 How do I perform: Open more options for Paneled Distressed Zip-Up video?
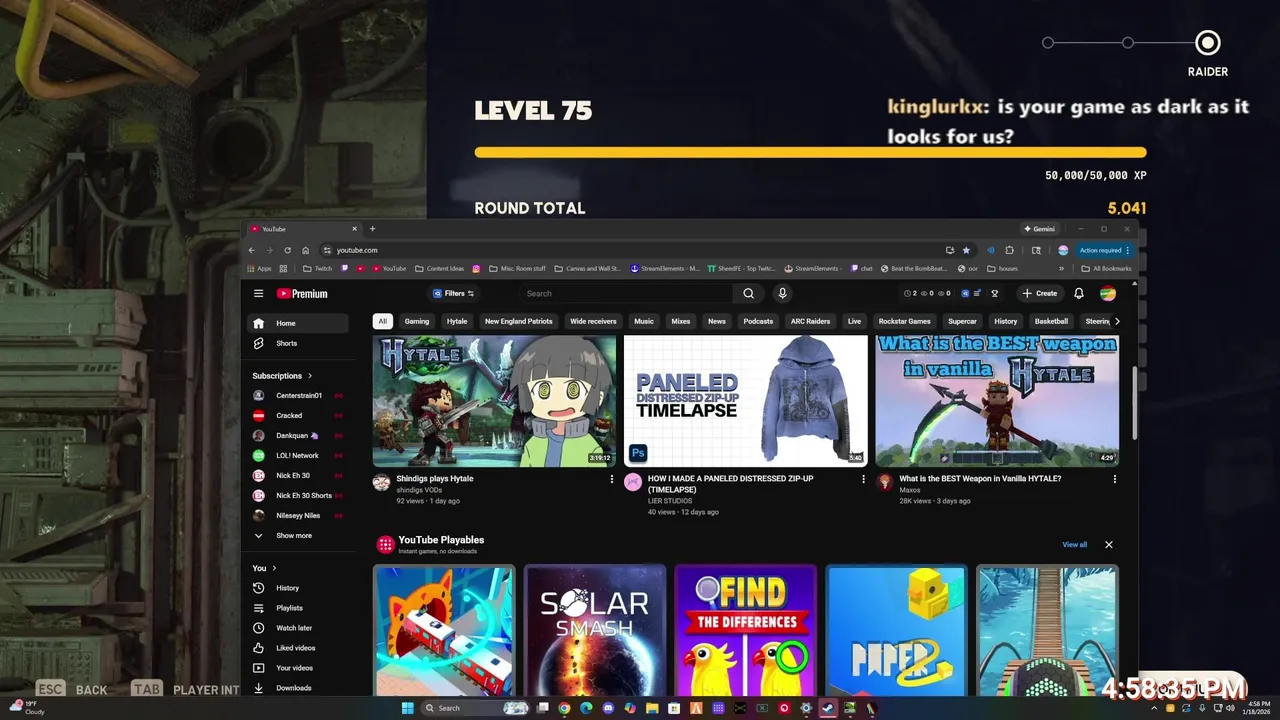point(863,479)
